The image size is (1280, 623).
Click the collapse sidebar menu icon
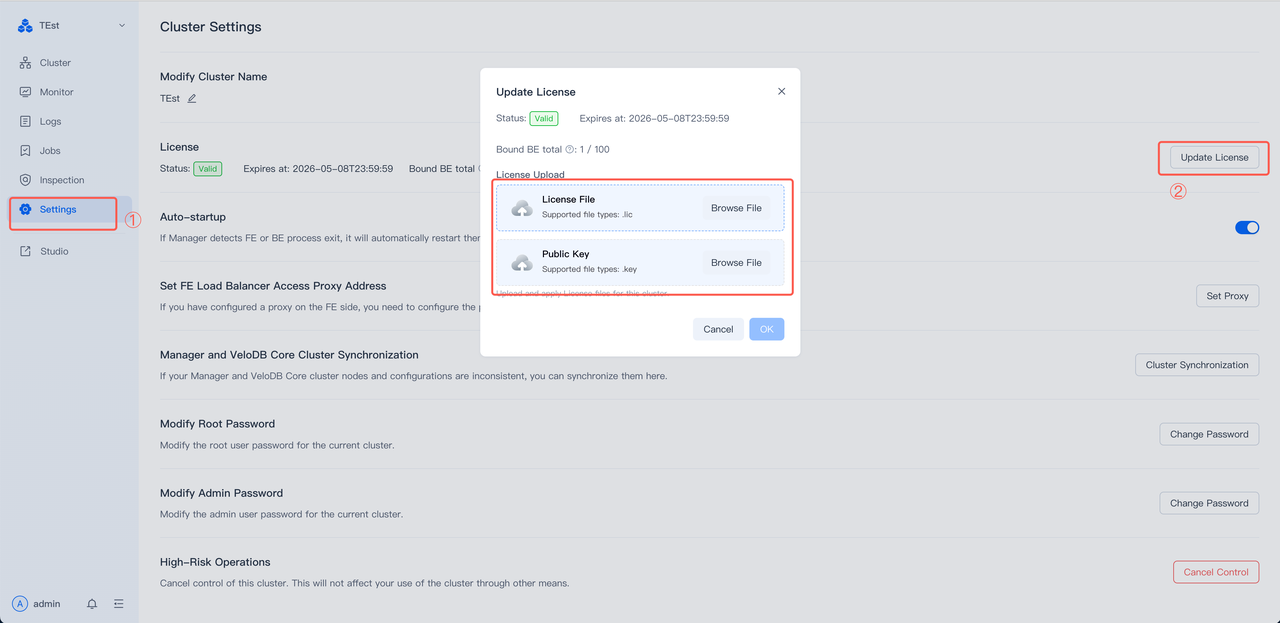point(119,604)
